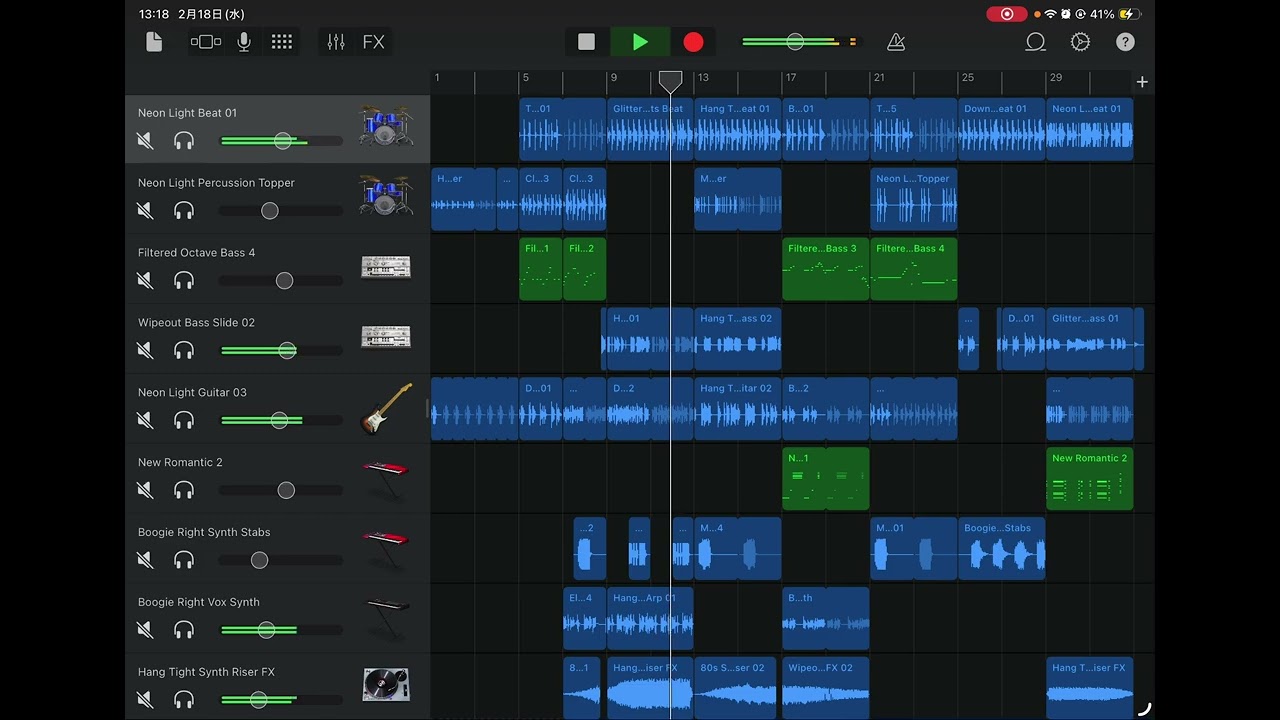Toggle the metronome icon
Viewport: 1280px width, 720px height.
[896, 42]
